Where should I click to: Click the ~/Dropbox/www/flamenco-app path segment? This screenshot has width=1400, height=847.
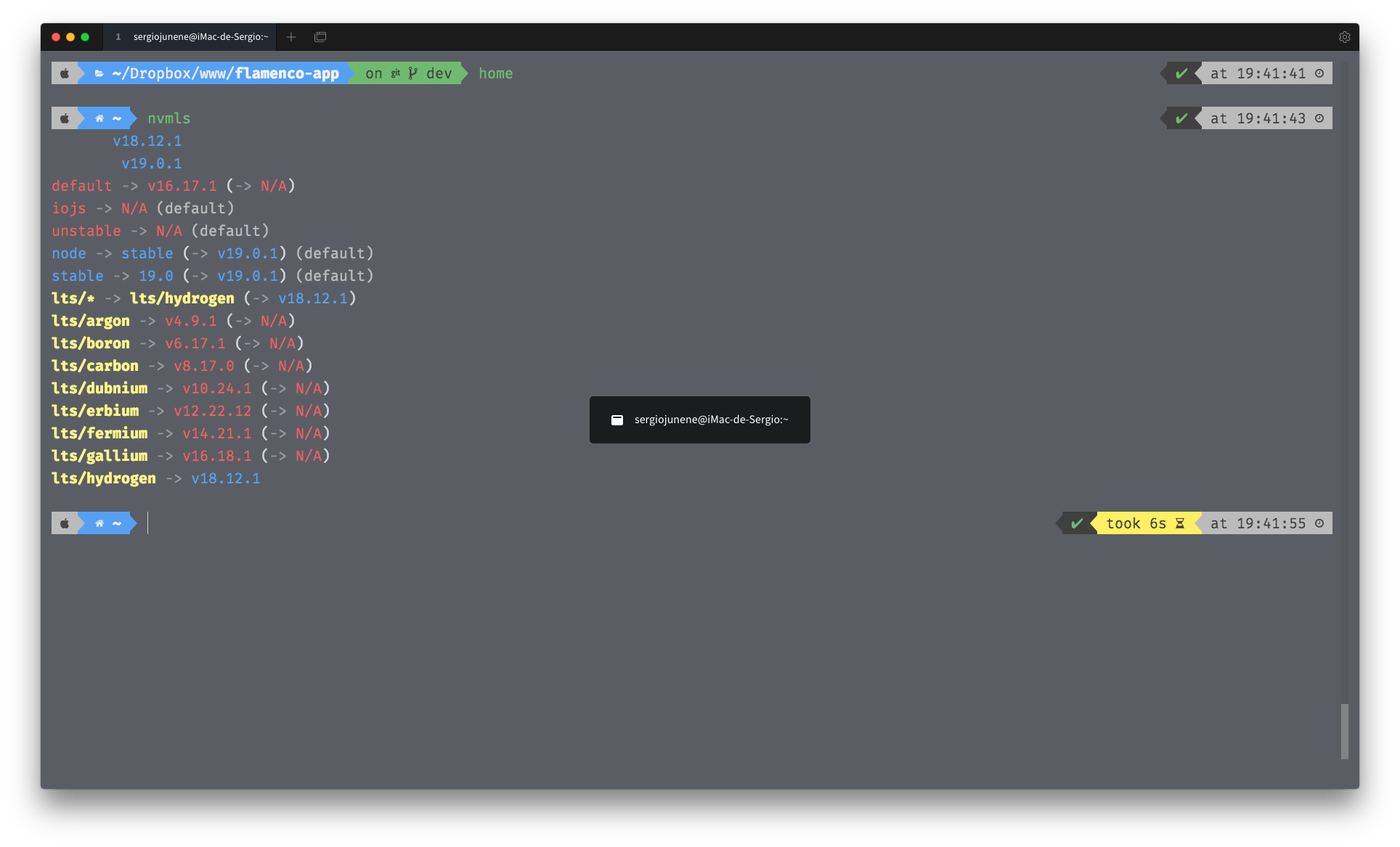226,73
